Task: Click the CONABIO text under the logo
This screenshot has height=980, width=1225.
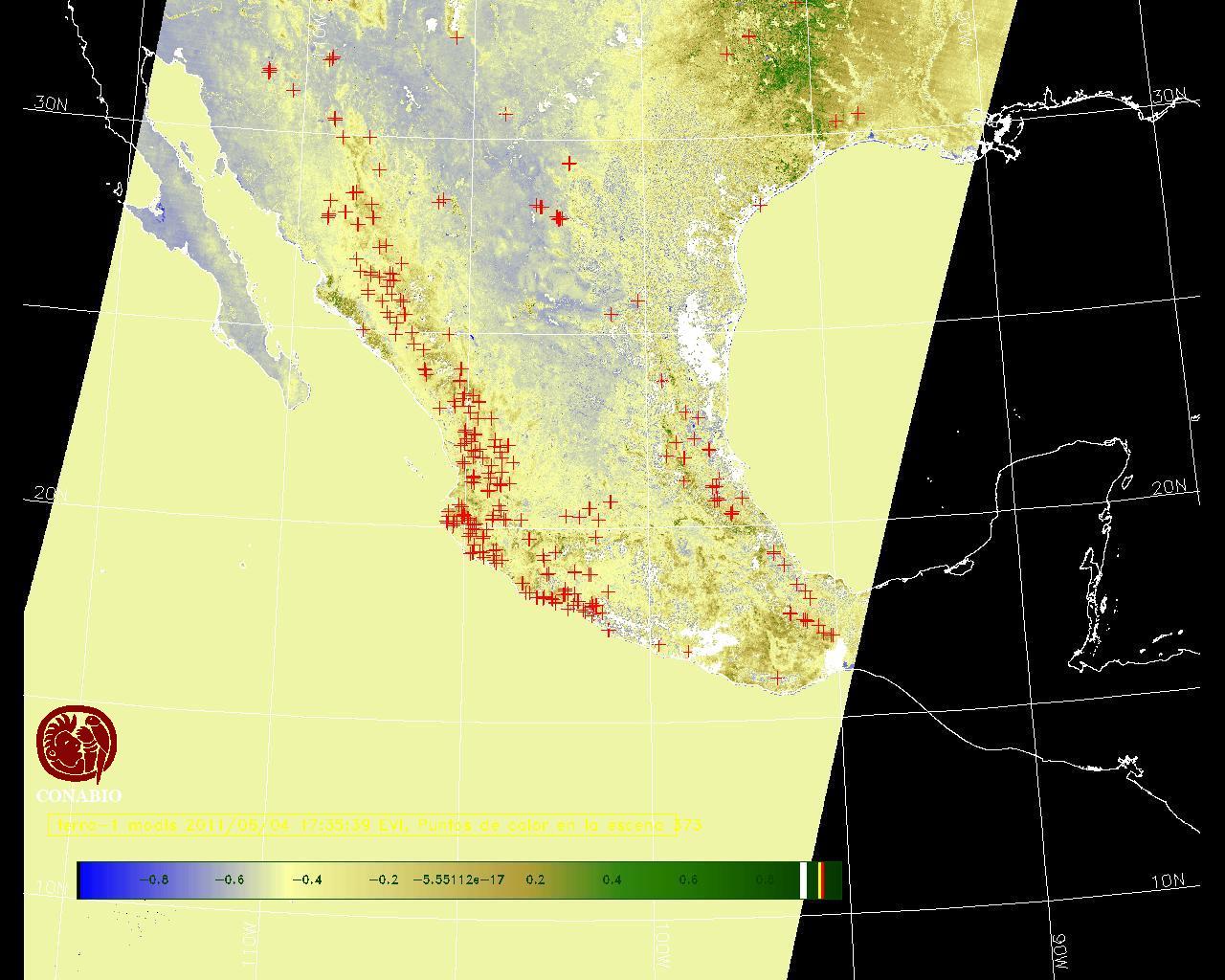Action: click(78, 796)
